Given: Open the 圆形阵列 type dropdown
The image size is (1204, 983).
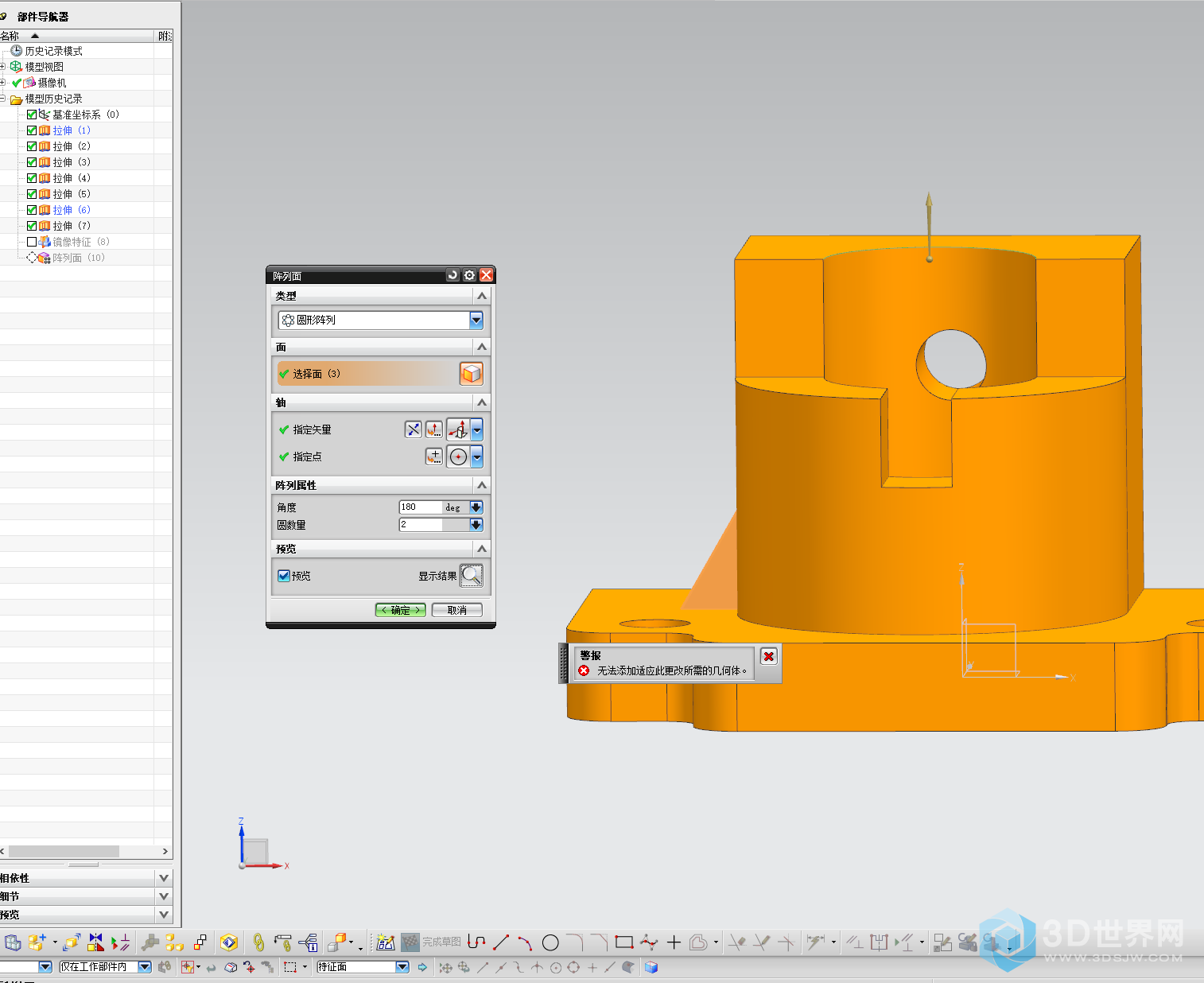Looking at the screenshot, I should (x=476, y=320).
